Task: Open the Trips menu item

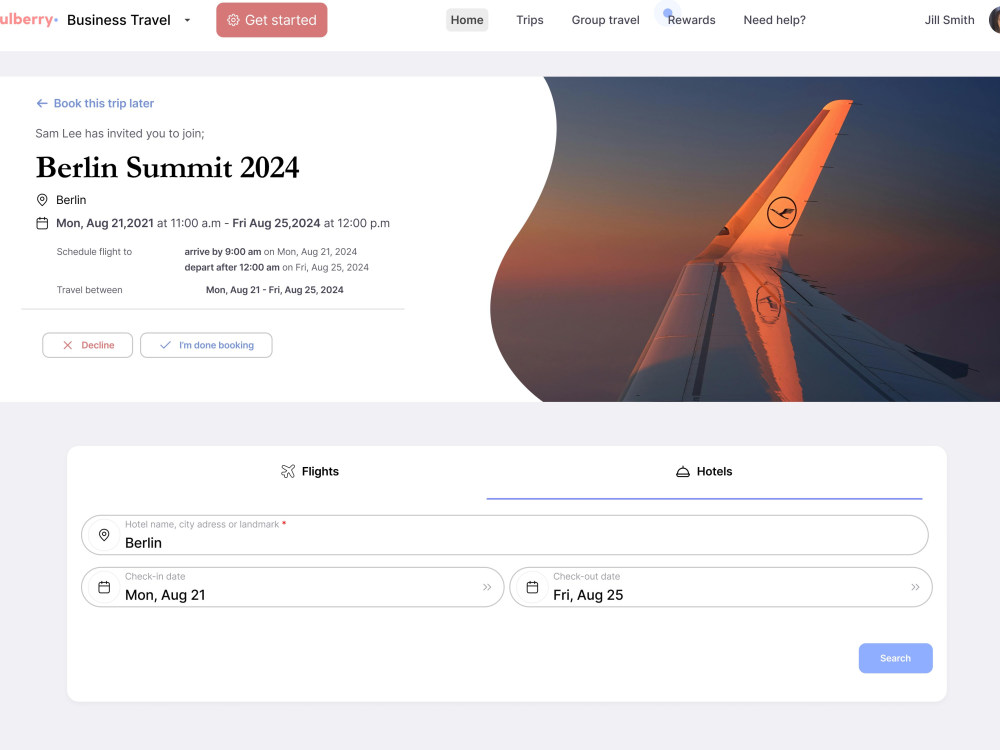Action: tap(529, 20)
